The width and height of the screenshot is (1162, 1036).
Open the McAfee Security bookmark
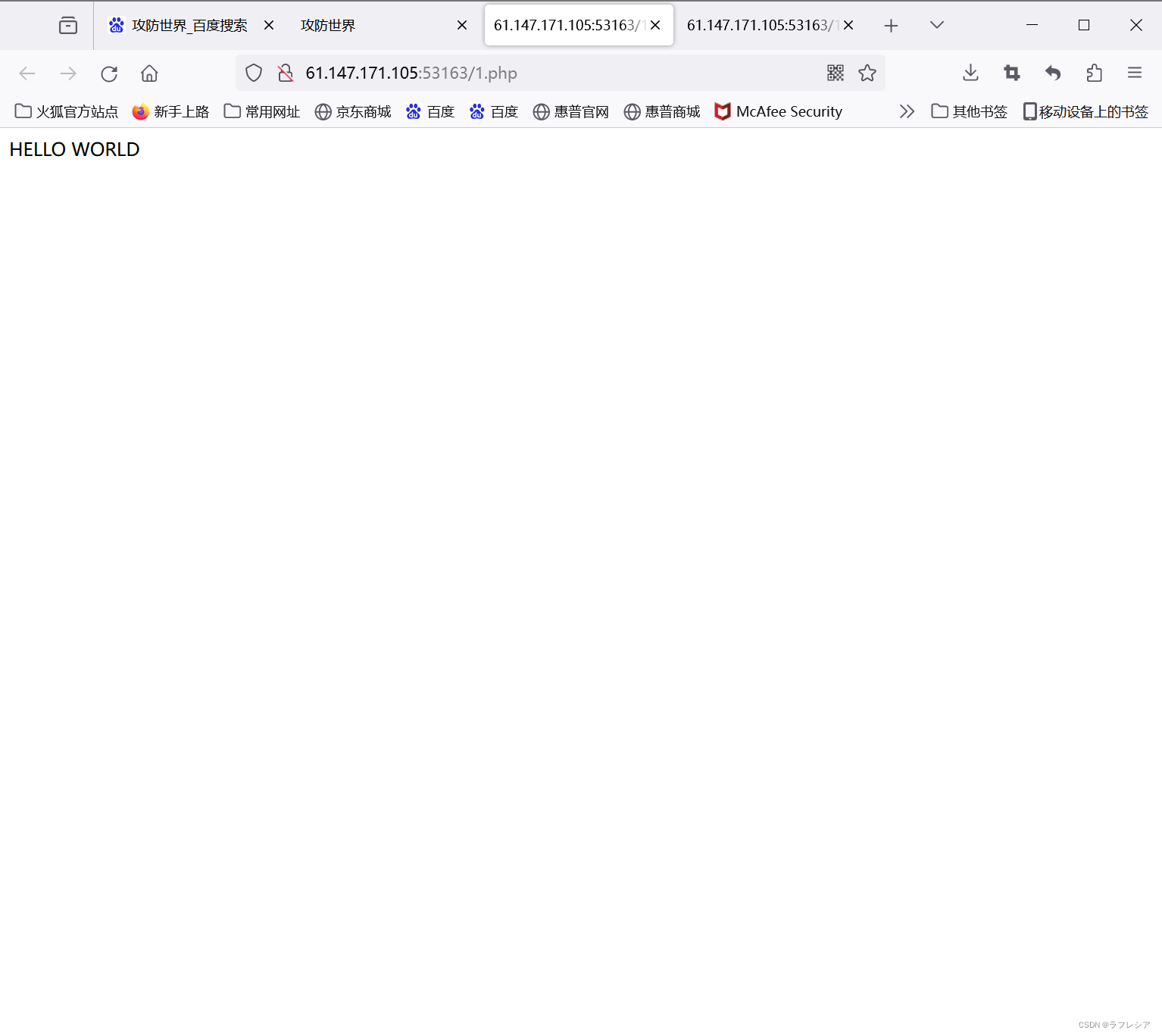tap(779, 111)
